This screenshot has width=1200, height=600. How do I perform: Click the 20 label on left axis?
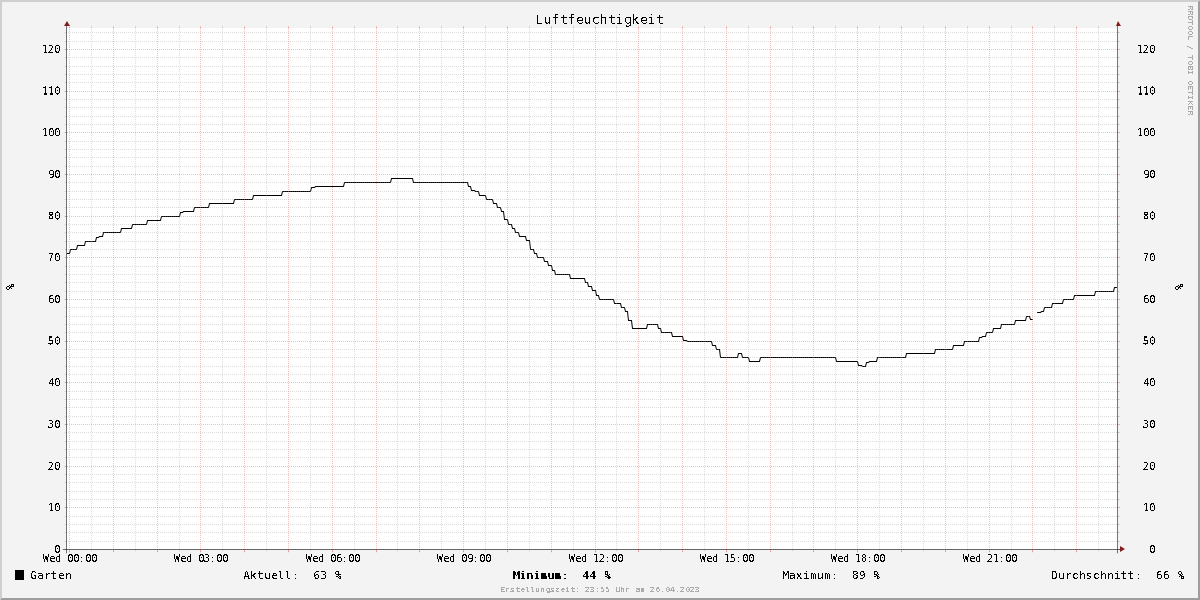53,466
